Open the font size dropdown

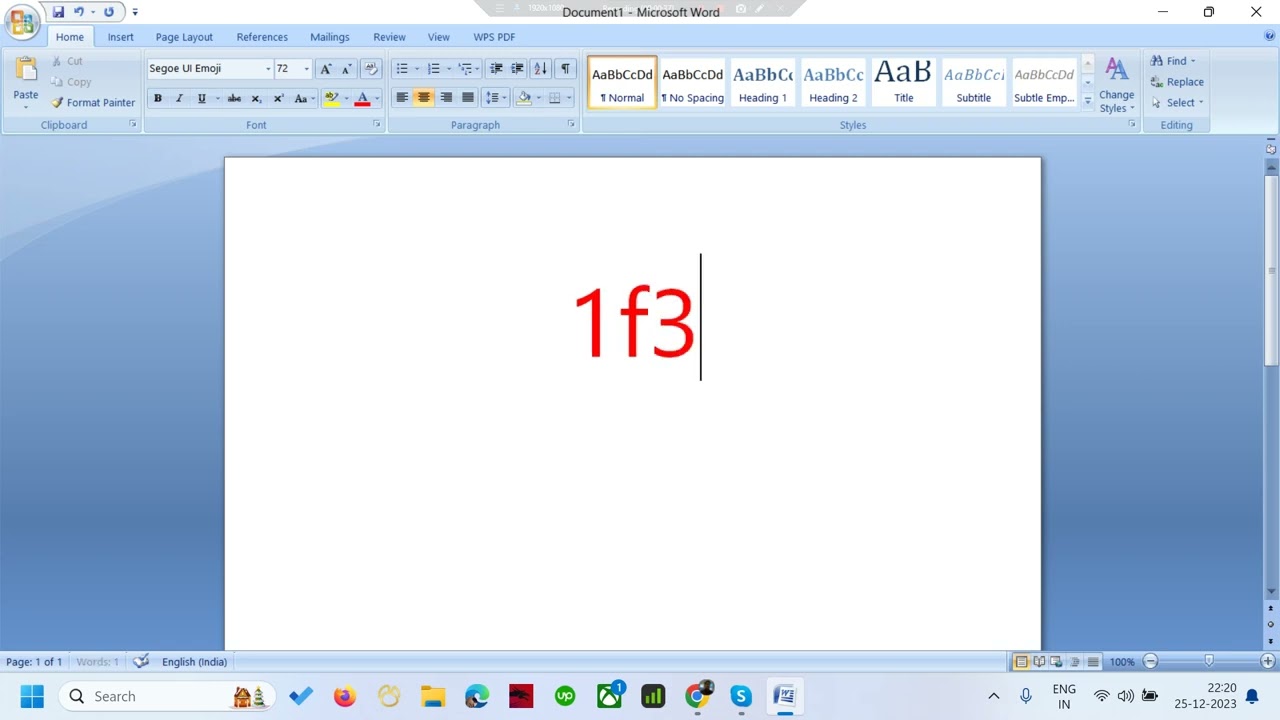coord(306,68)
